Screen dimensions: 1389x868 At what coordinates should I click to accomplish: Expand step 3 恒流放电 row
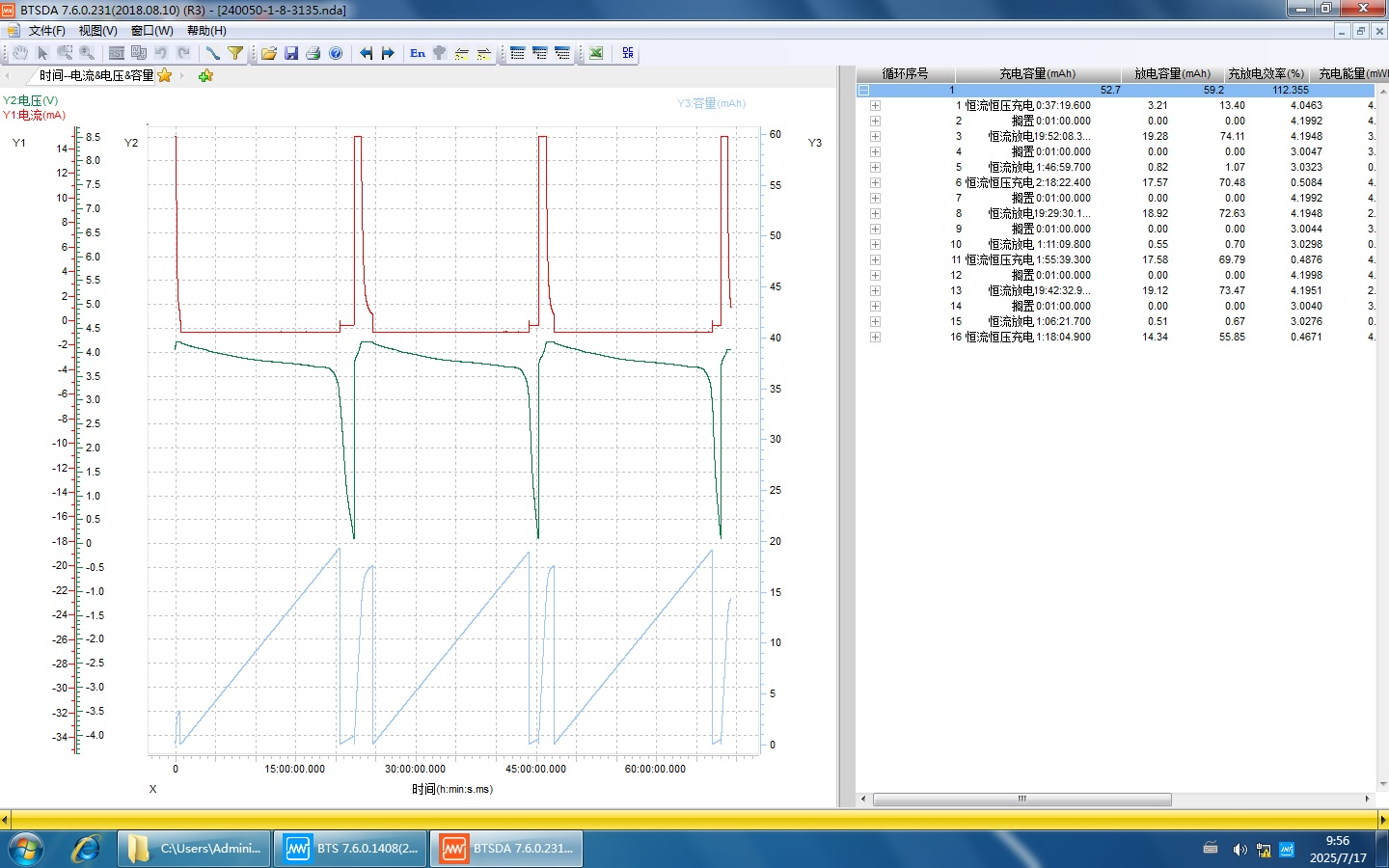[x=875, y=136]
